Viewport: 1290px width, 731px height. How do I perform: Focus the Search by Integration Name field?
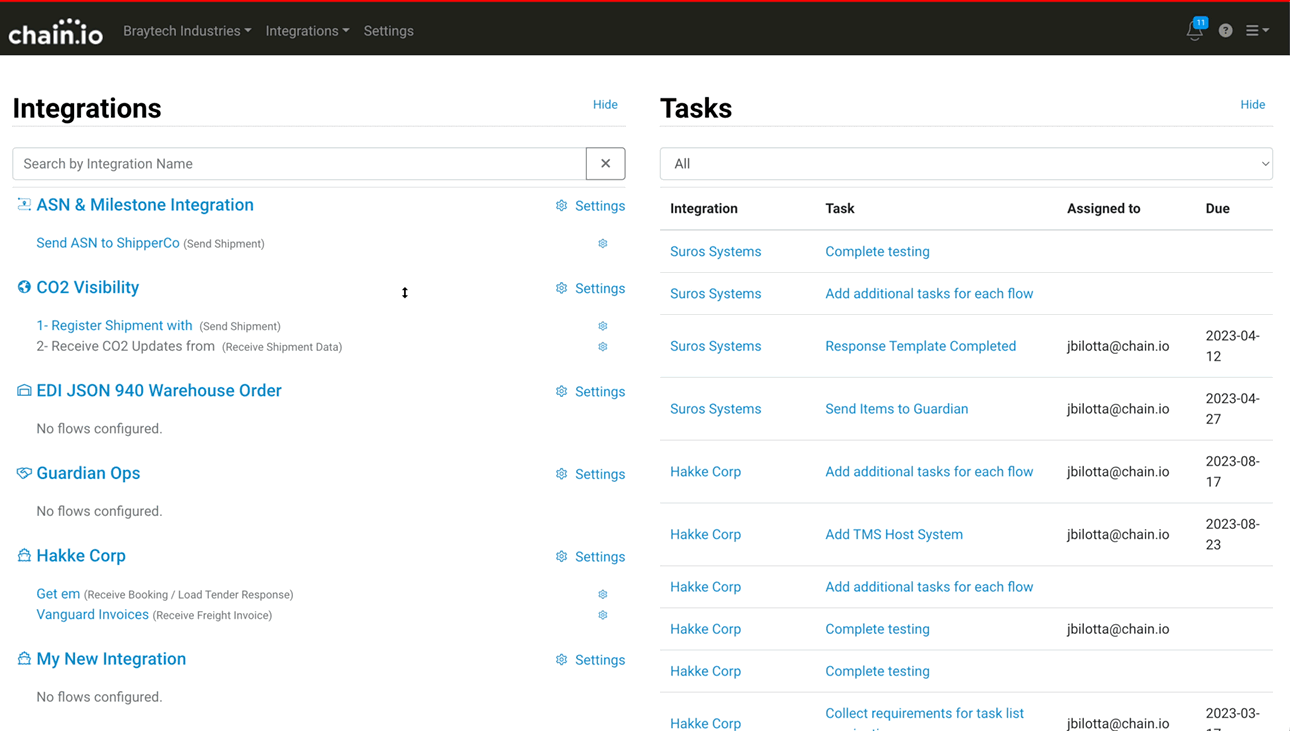tap(299, 164)
